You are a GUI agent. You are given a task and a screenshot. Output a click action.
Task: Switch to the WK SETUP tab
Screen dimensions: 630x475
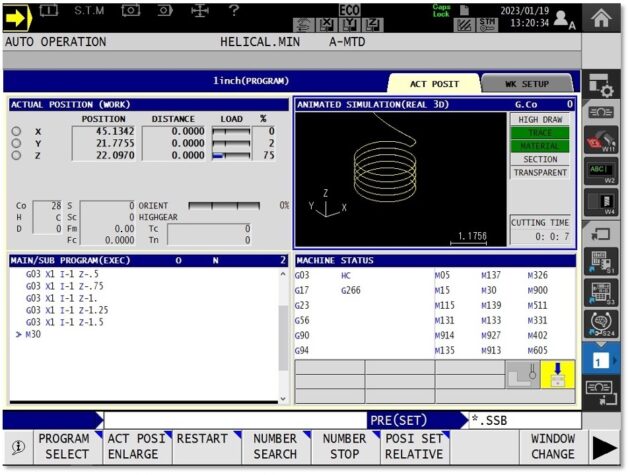(x=527, y=84)
